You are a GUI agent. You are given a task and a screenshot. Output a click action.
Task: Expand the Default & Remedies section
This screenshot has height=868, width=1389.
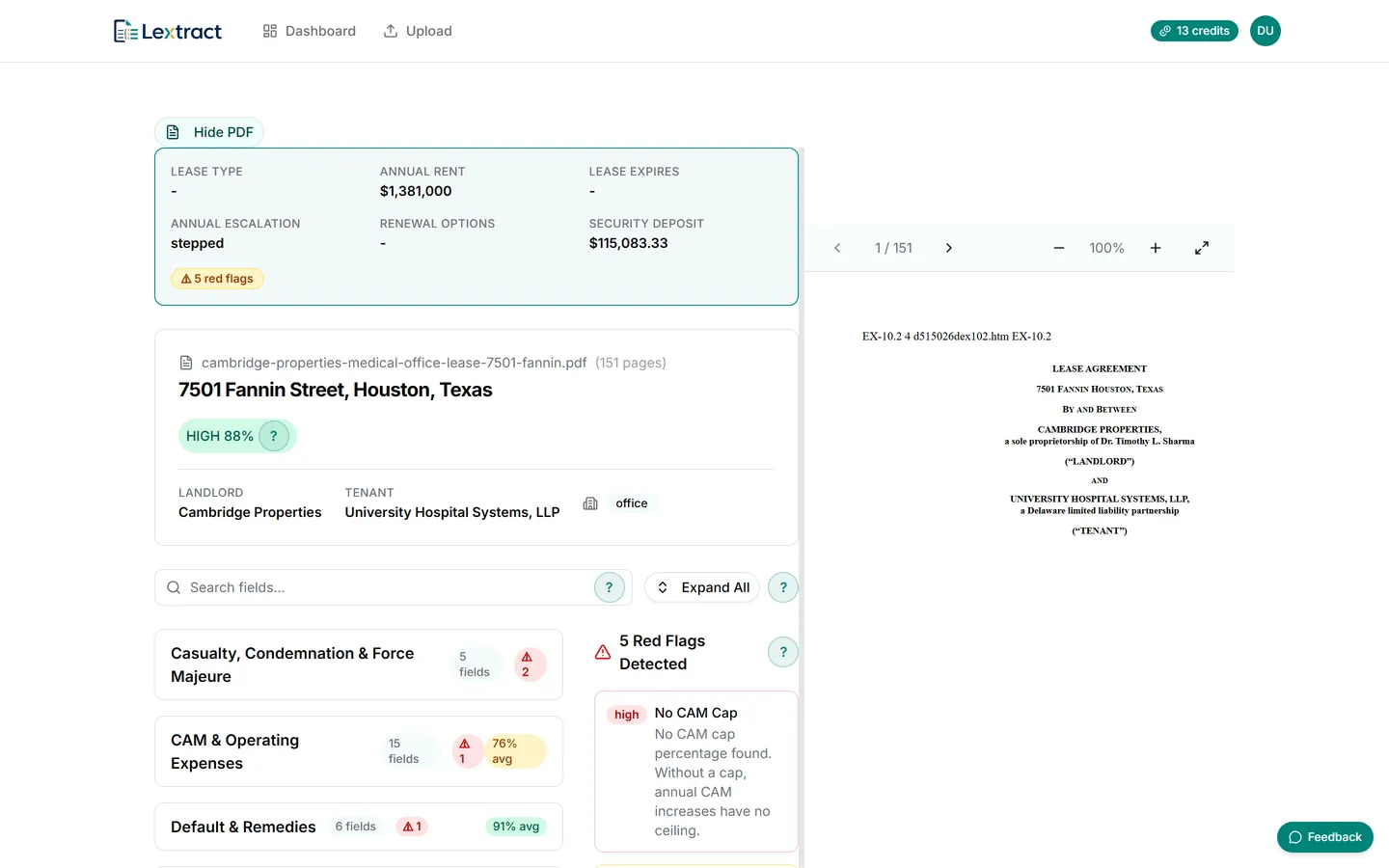click(x=359, y=827)
